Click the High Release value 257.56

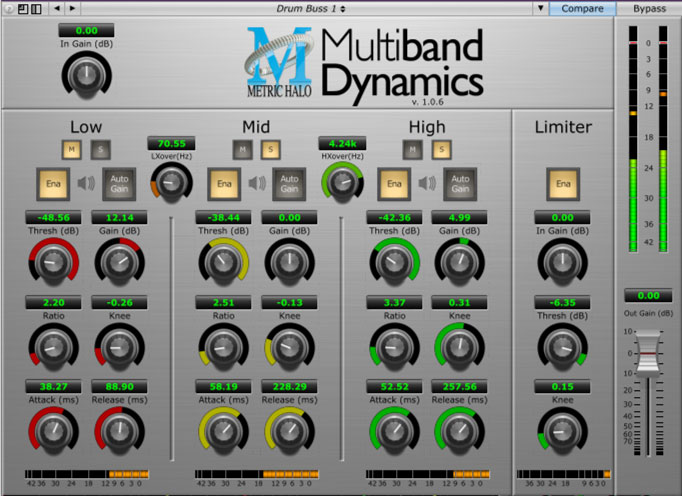pyautogui.click(x=460, y=386)
